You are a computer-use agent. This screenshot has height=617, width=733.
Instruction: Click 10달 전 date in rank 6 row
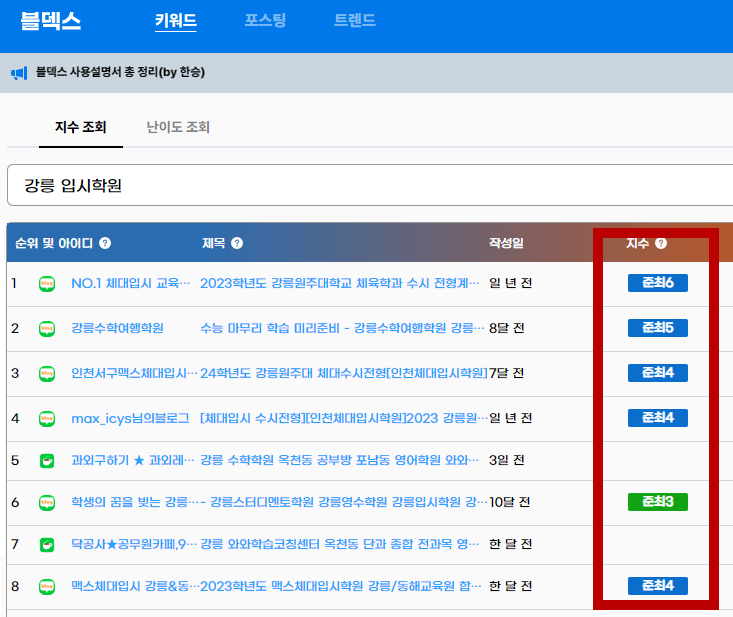click(510, 502)
